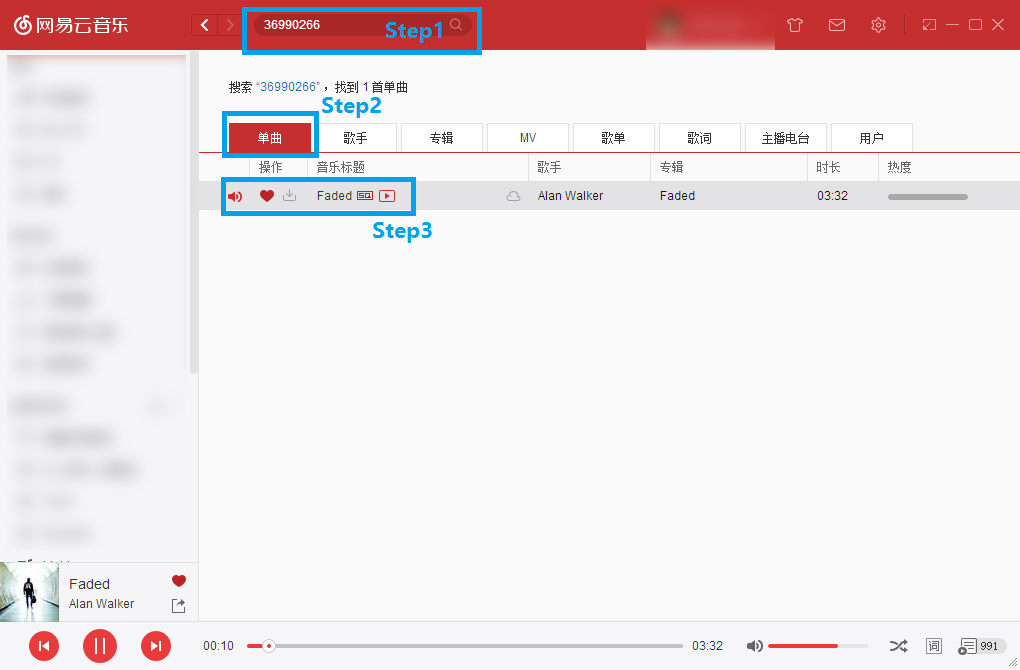Select the MV tab
Image resolution: width=1020 pixels, height=670 pixels.
[x=528, y=138]
